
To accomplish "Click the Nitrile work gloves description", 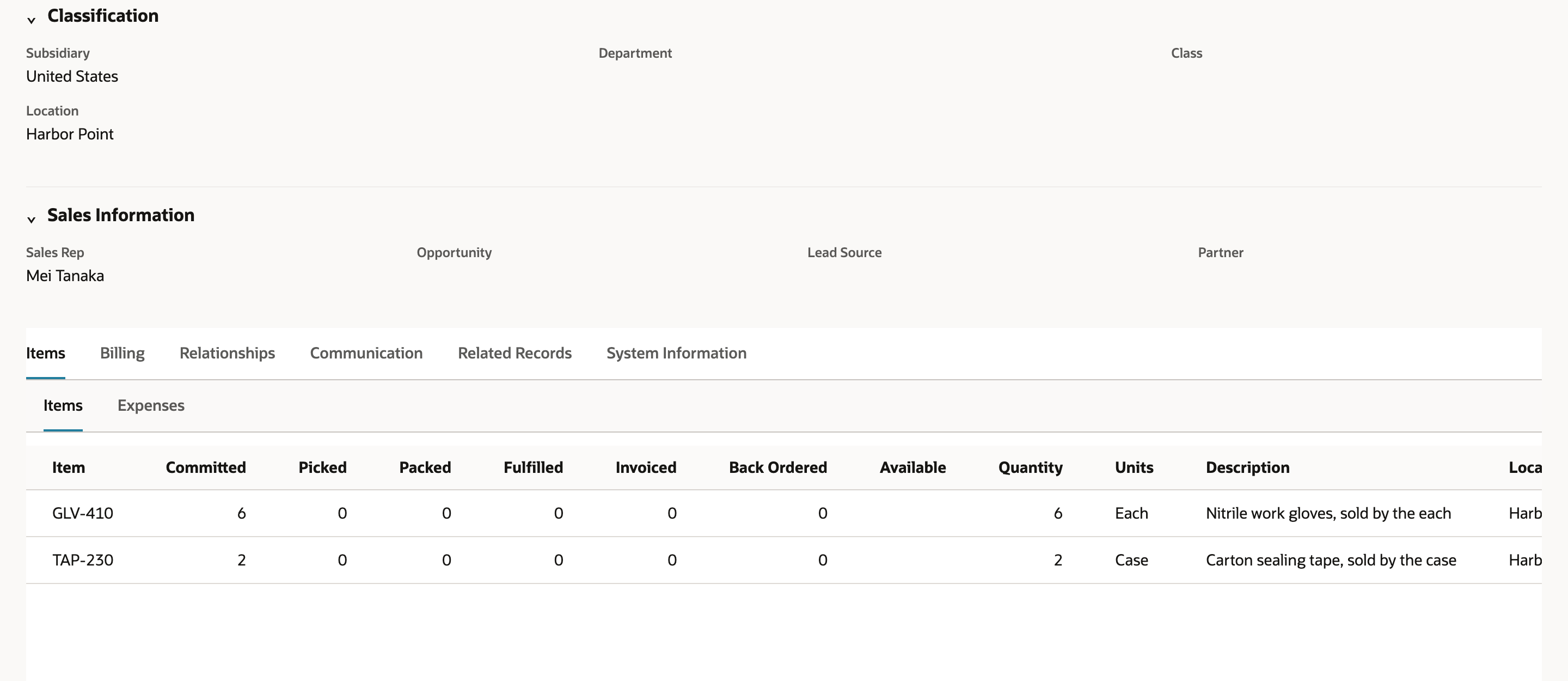I will pyautogui.click(x=1328, y=513).
